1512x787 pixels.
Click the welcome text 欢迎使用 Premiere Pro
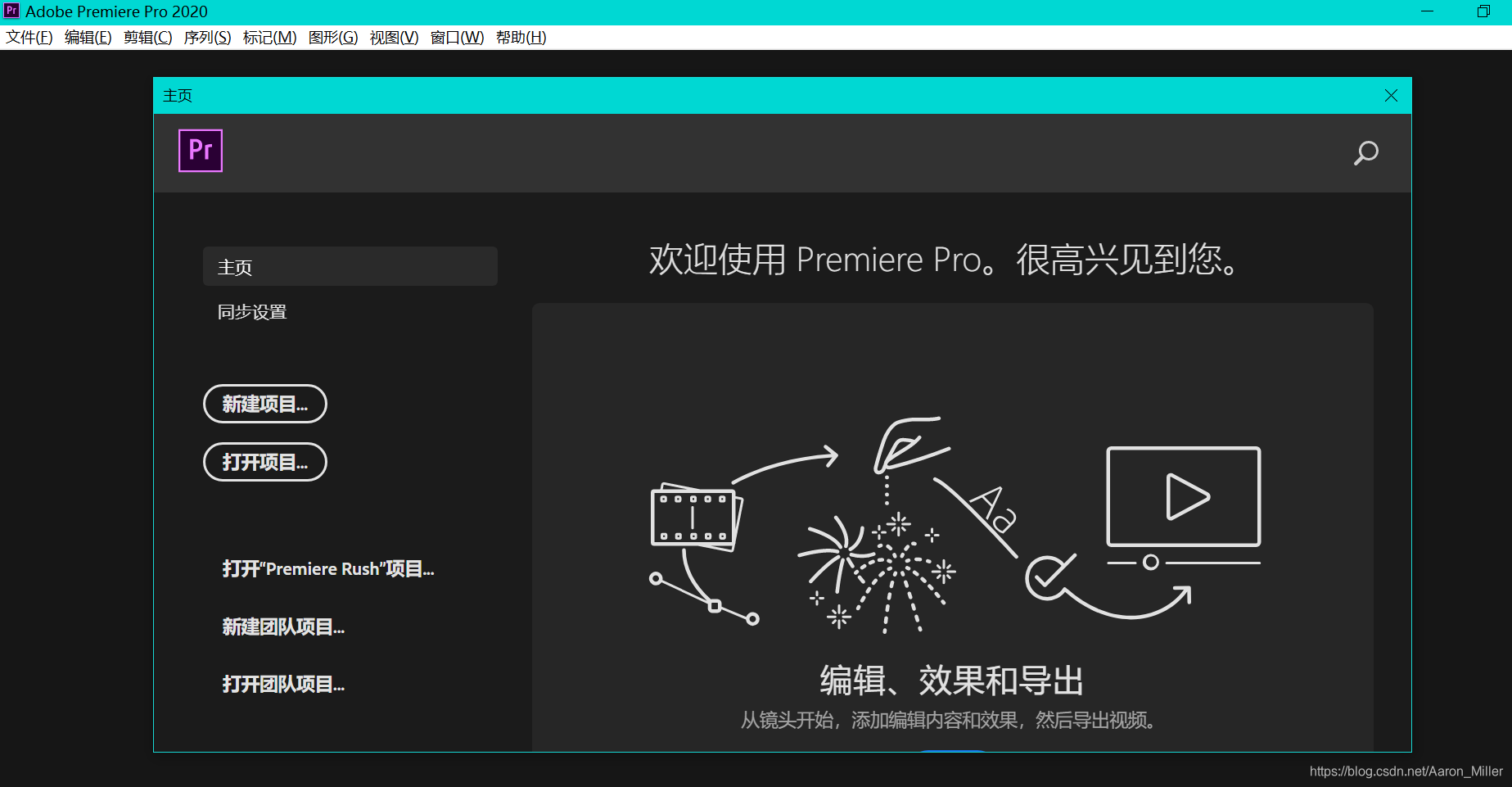943,260
